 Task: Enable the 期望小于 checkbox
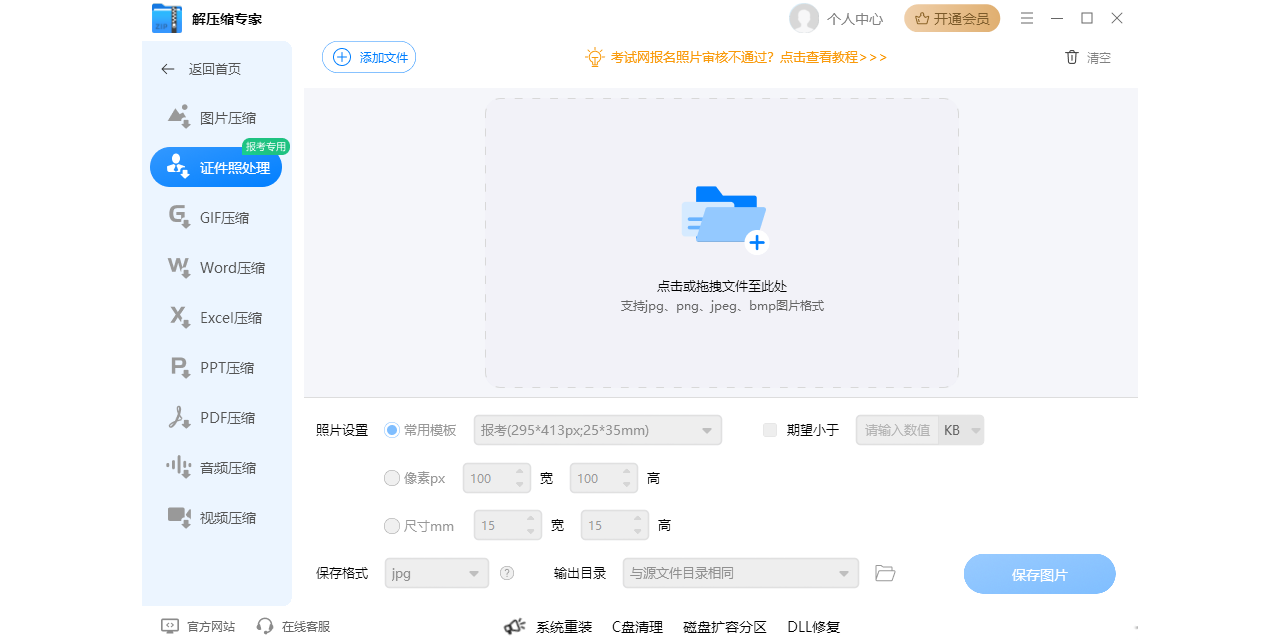tap(770, 430)
